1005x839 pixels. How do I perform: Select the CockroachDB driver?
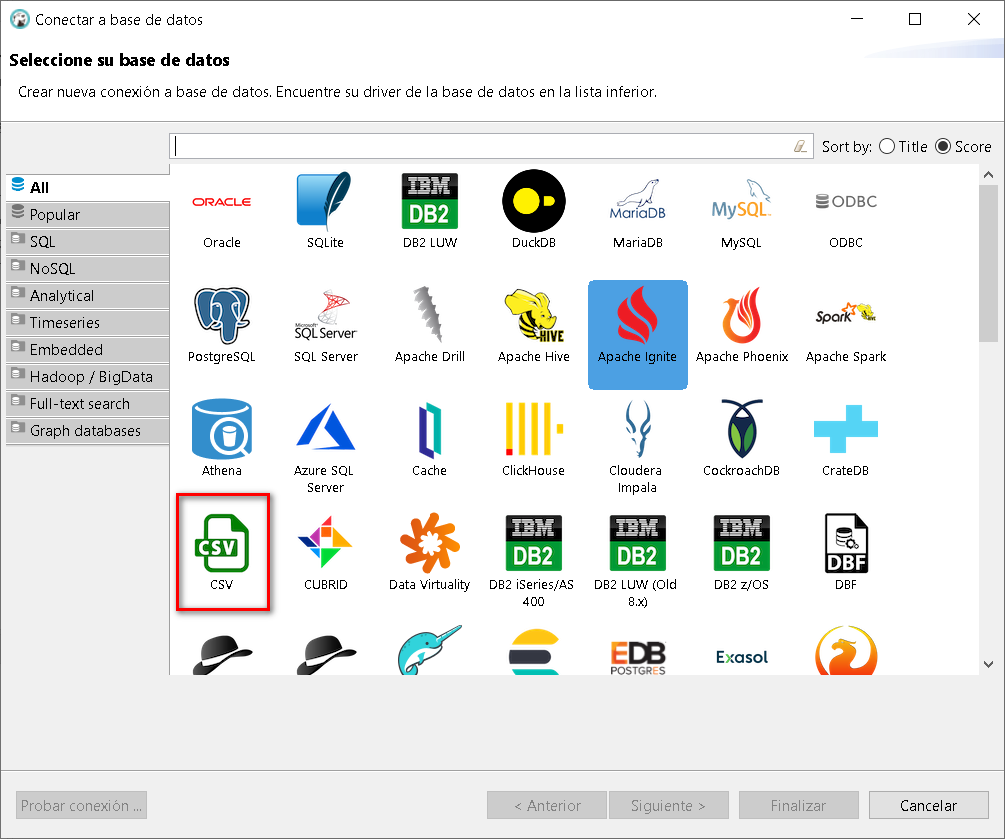pos(742,439)
